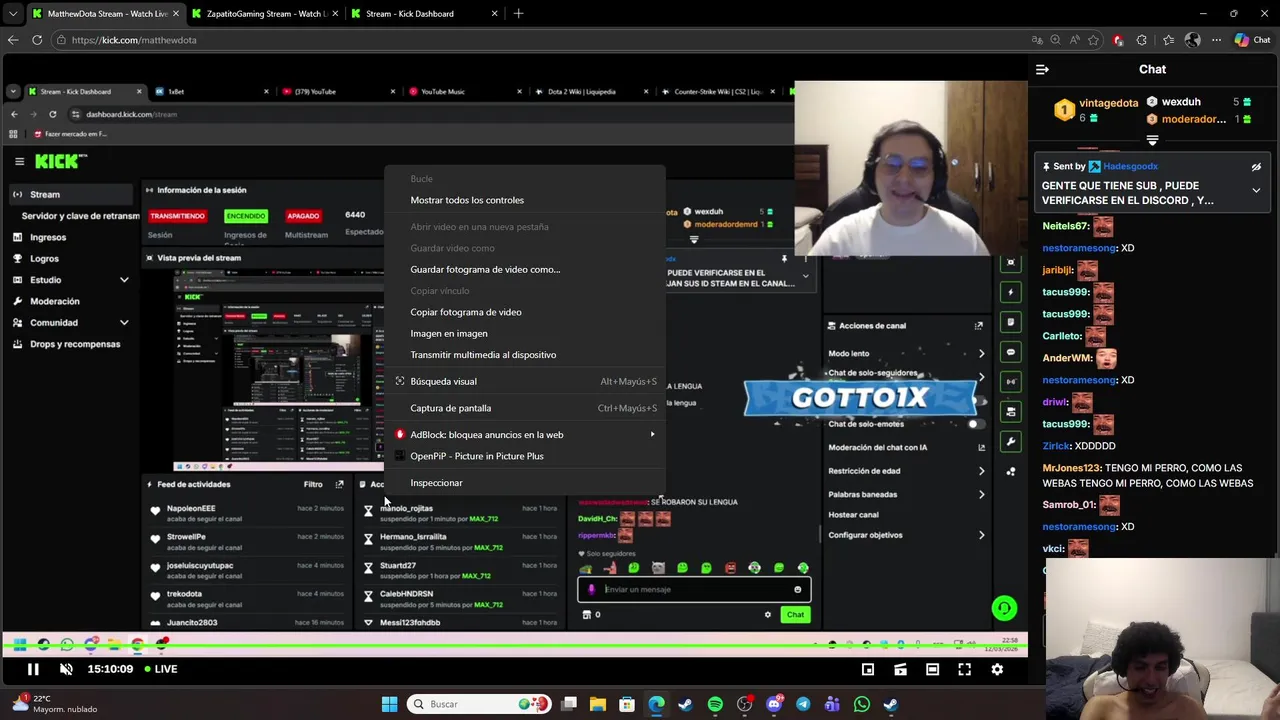Viewport: 1280px width, 720px height.
Task: Open the stream player settings gear
Action: (x=997, y=669)
